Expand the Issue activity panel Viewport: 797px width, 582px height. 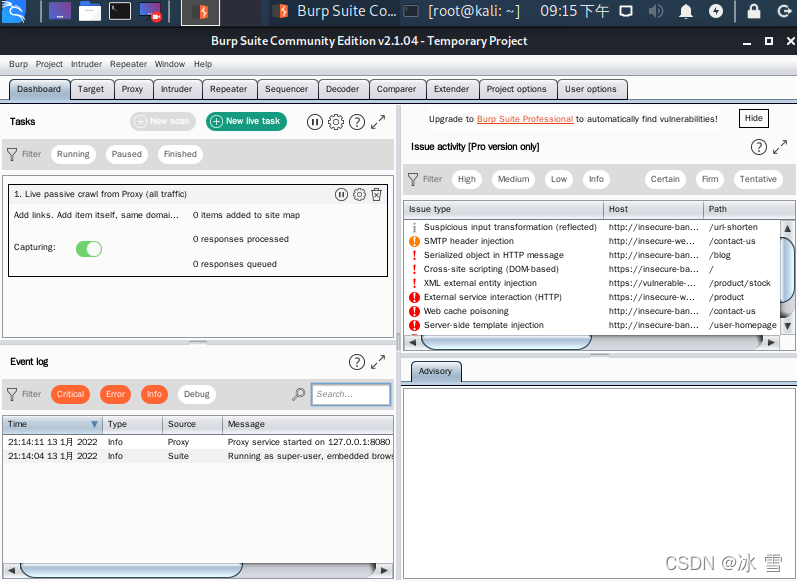click(x=780, y=147)
